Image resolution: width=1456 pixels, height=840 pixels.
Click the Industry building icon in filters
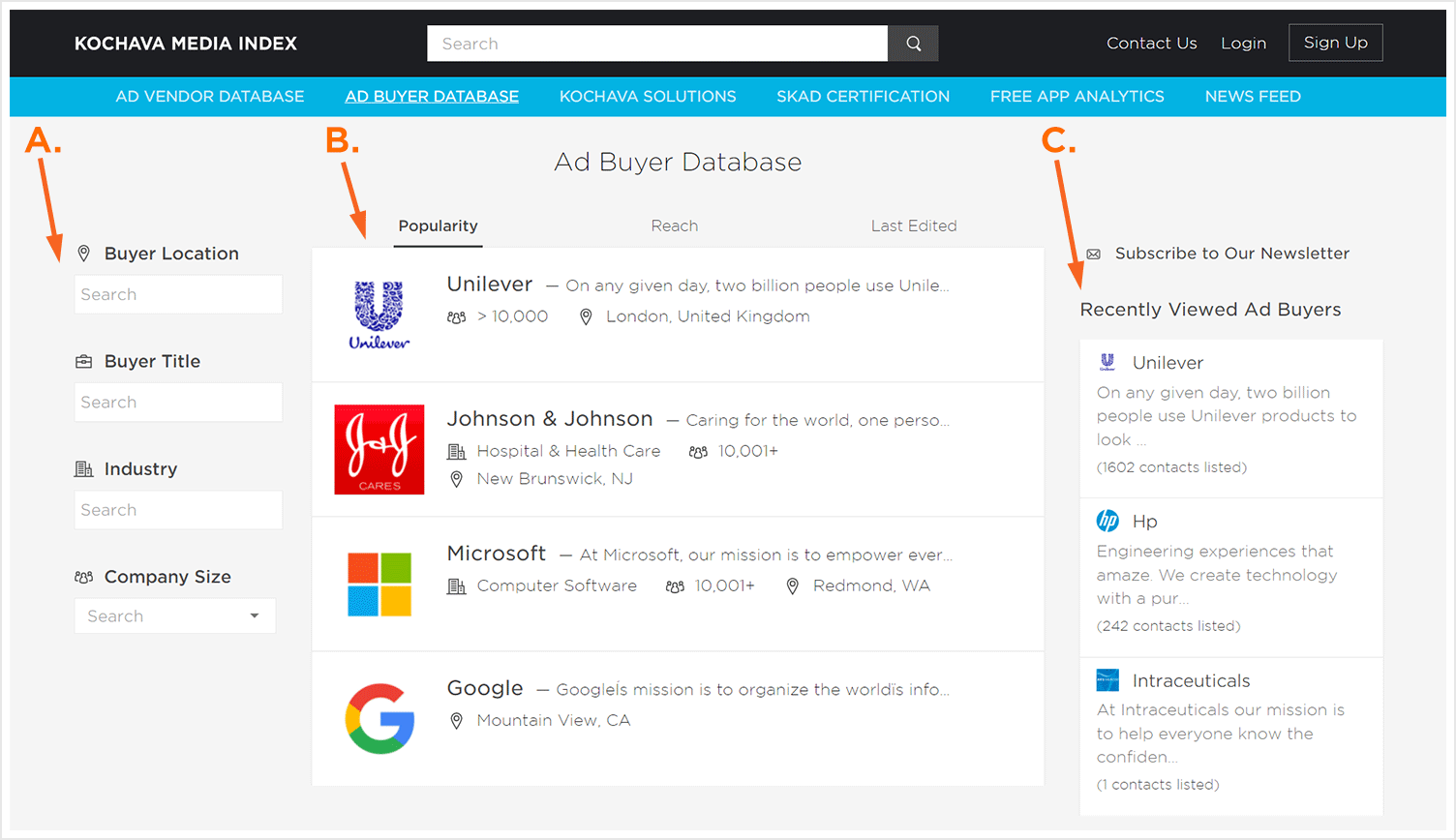coord(84,469)
